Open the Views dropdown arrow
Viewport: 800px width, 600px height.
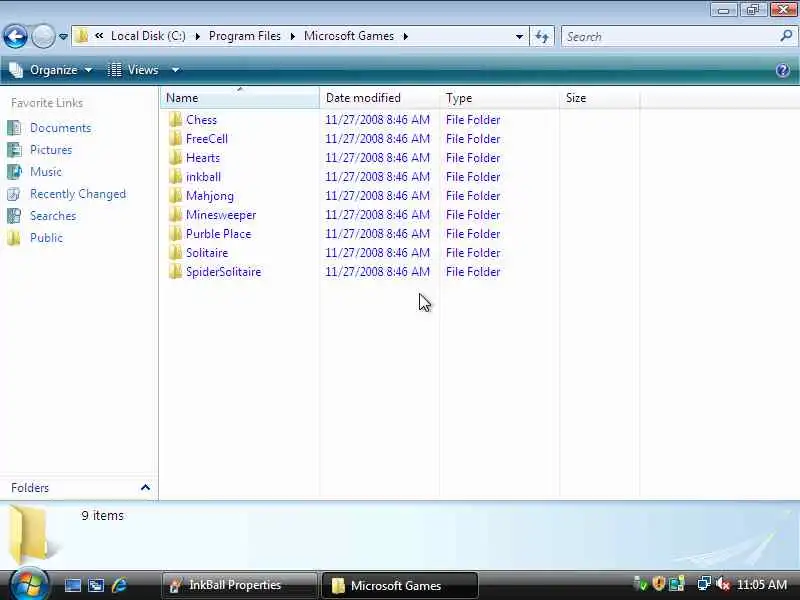pyautogui.click(x=175, y=70)
